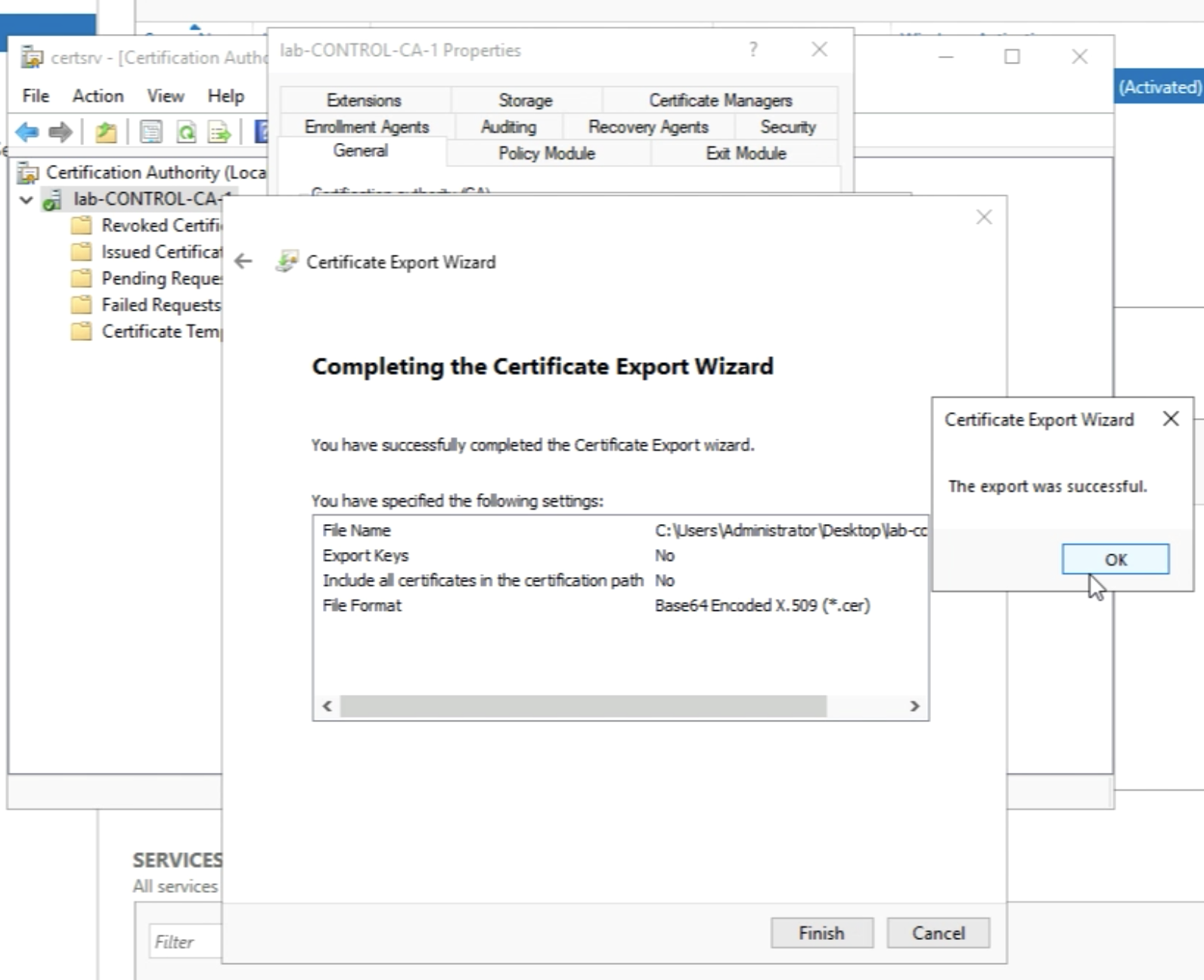The image size is (1204, 980).
Task: Click the settings list horizontal scrollbar
Action: [x=582, y=706]
